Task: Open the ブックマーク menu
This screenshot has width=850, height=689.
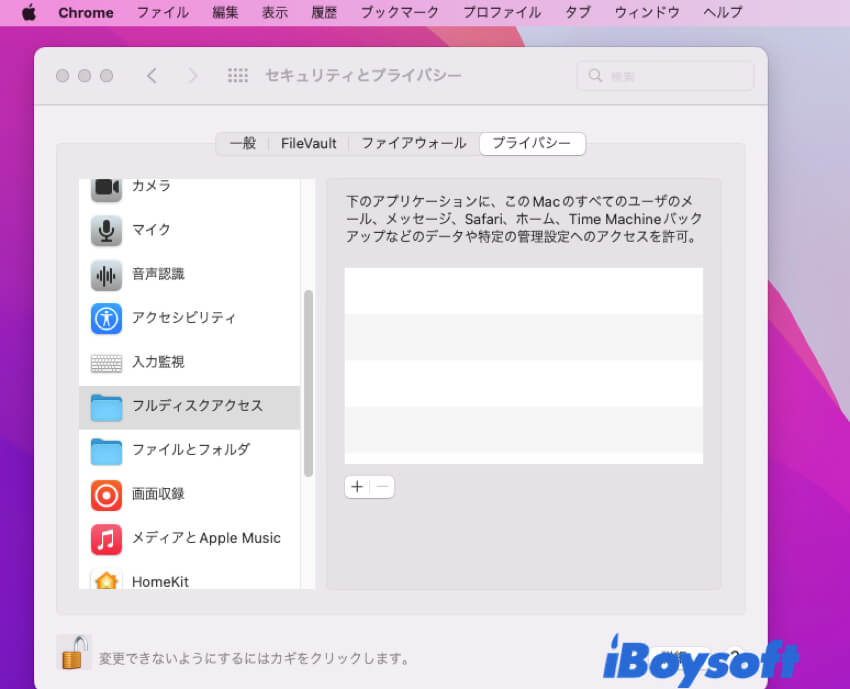Action: click(400, 12)
